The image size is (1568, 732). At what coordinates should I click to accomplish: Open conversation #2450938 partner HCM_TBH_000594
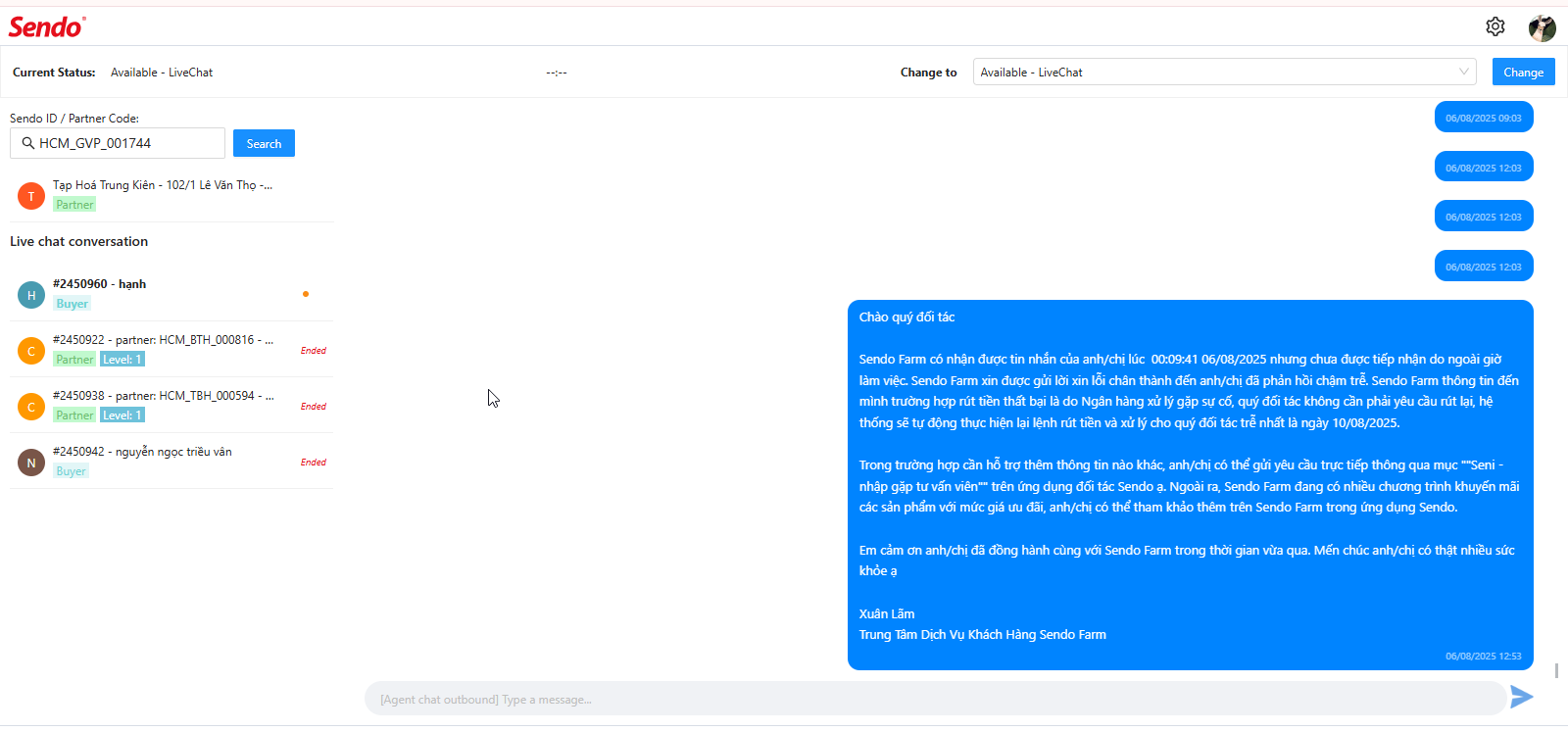[171, 406]
